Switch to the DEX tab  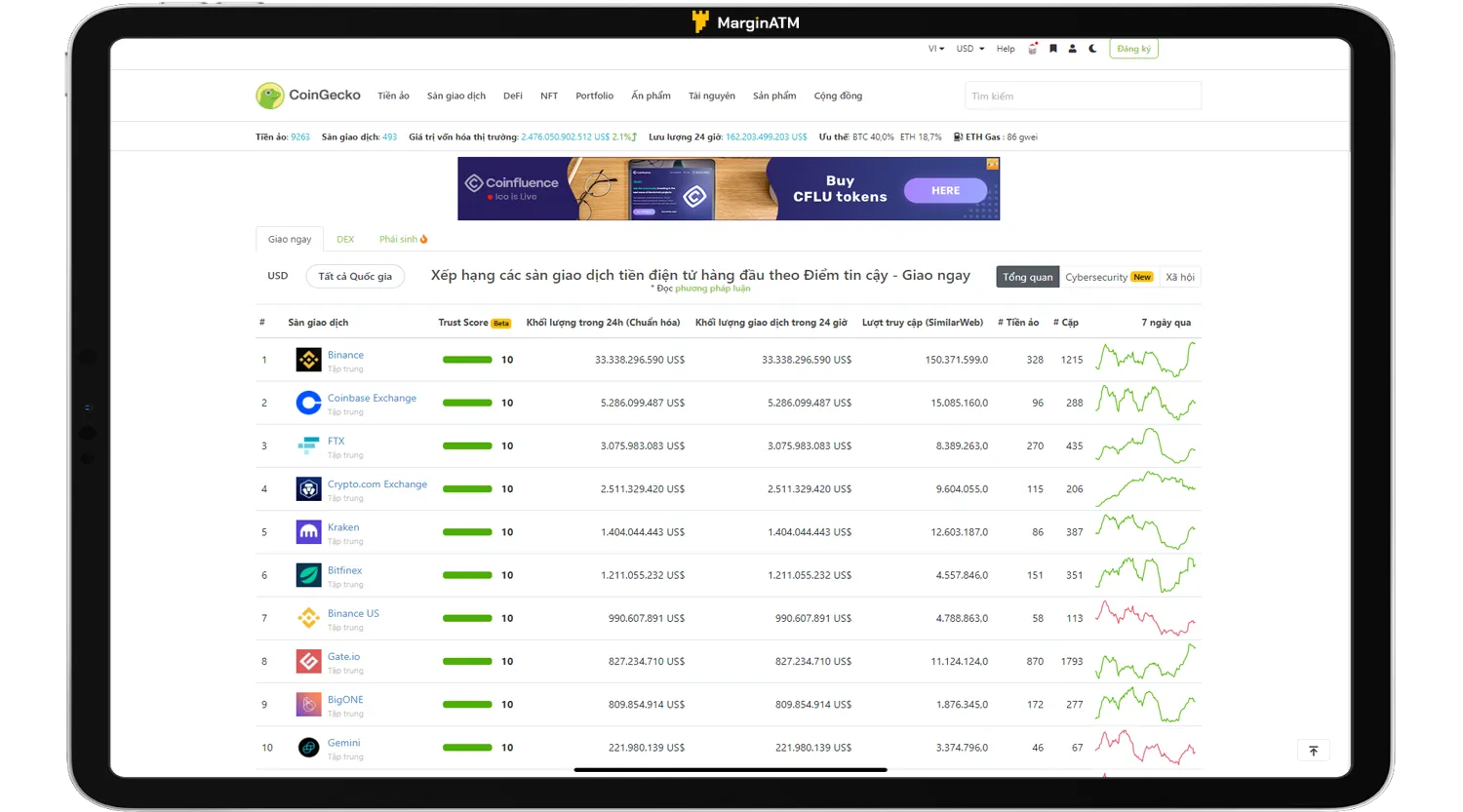click(x=345, y=239)
